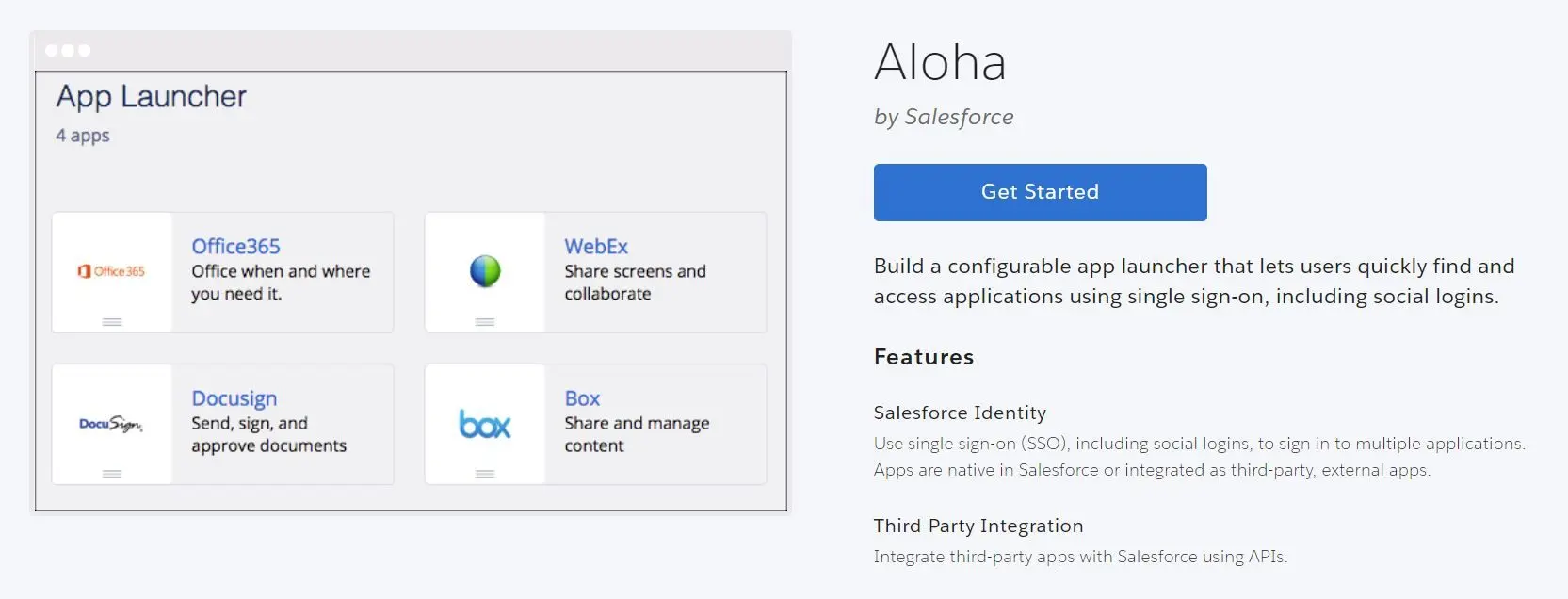
Task: Click the drag handle under DocuSign logo
Action: [x=112, y=474]
